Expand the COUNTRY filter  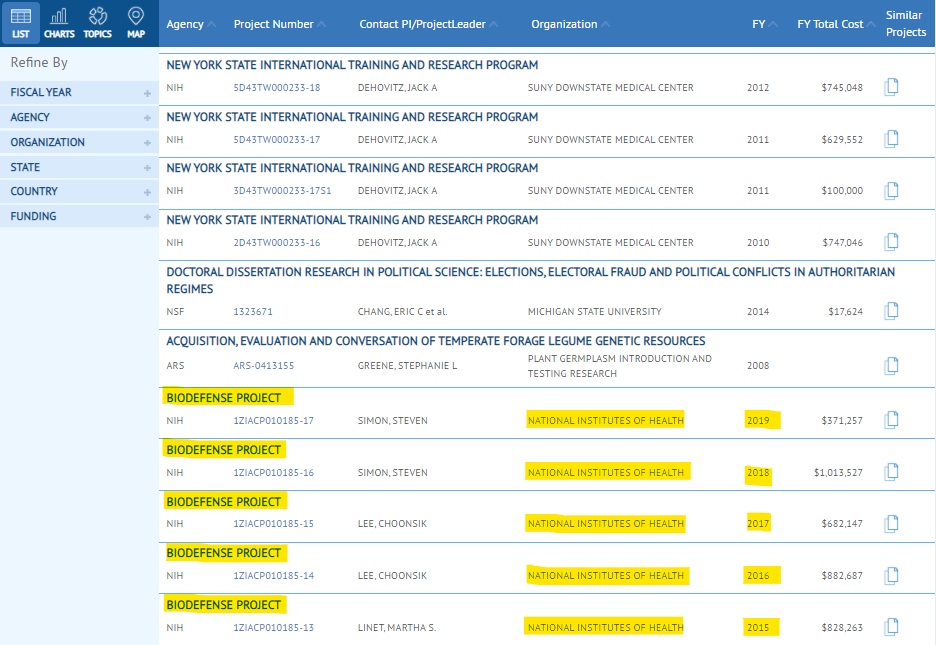click(x=79, y=192)
